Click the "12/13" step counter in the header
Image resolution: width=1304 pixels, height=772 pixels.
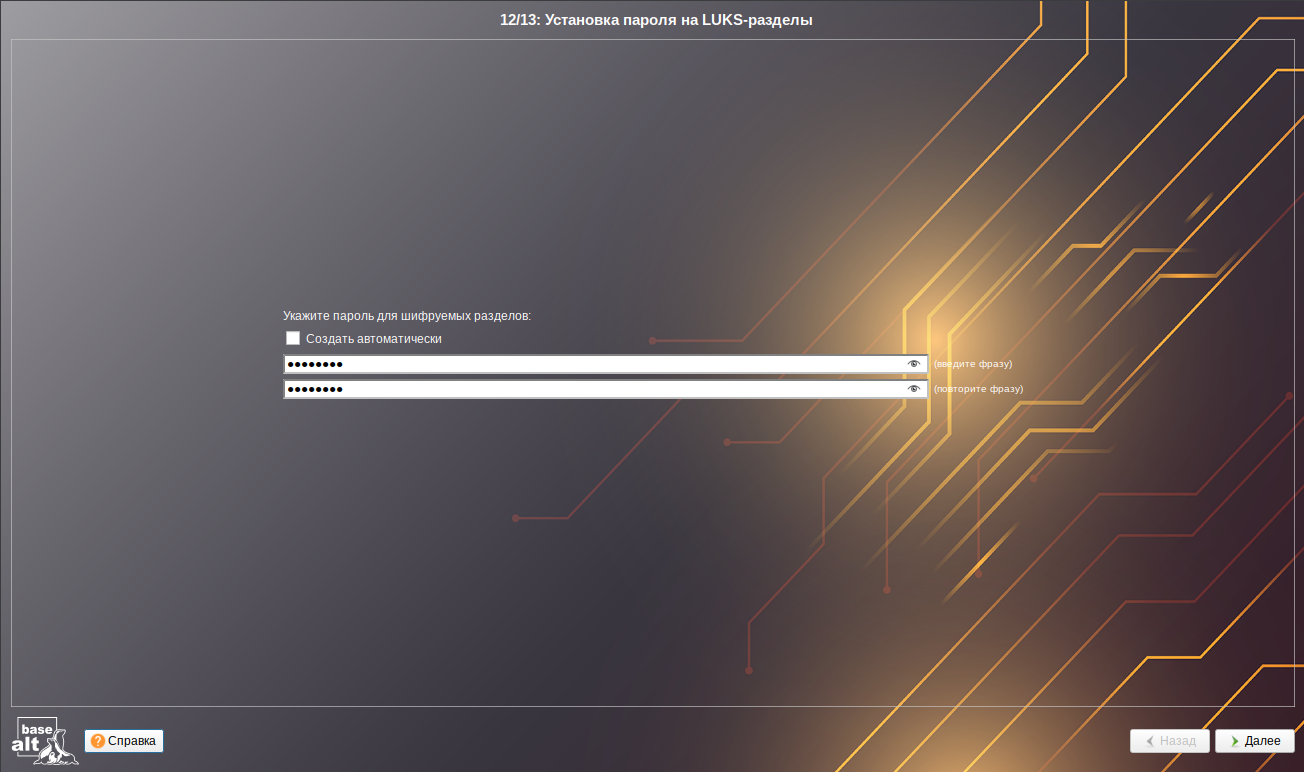518,20
